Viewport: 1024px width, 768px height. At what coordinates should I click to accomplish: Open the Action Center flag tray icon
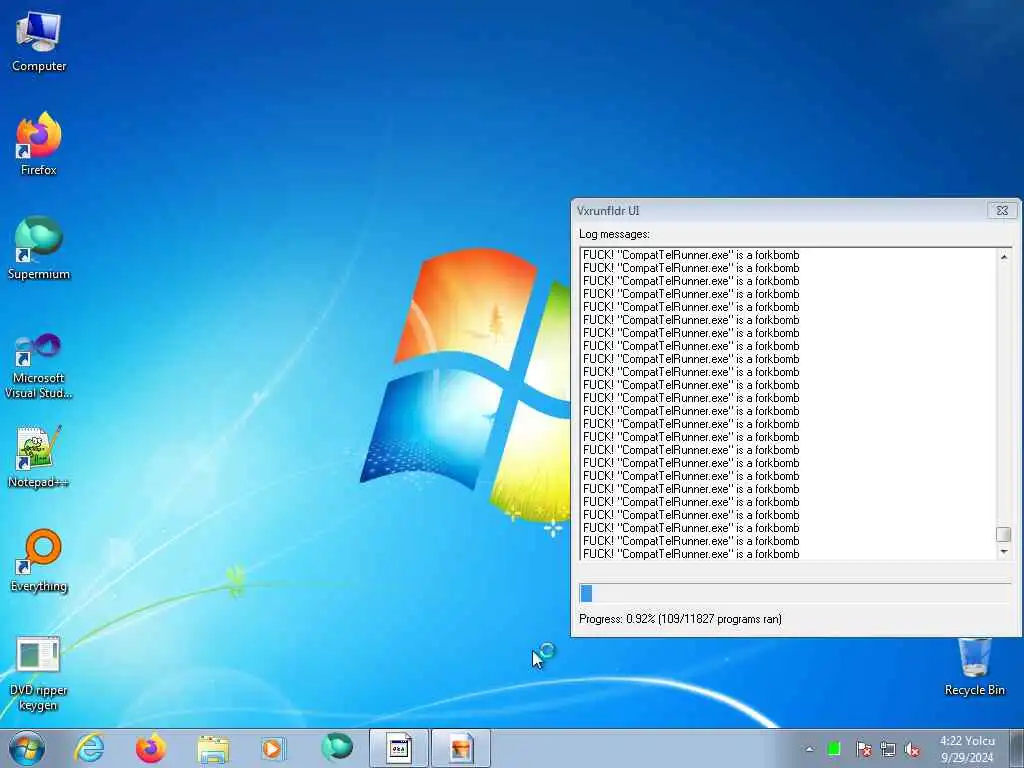click(863, 749)
